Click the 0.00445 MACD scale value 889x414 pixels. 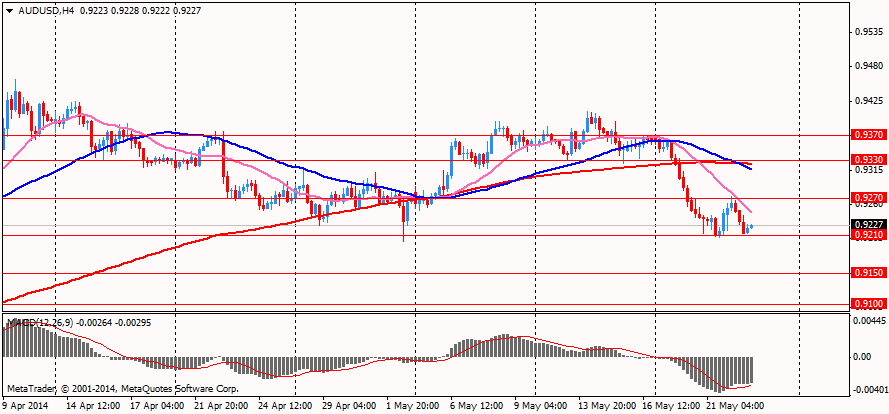point(870,320)
